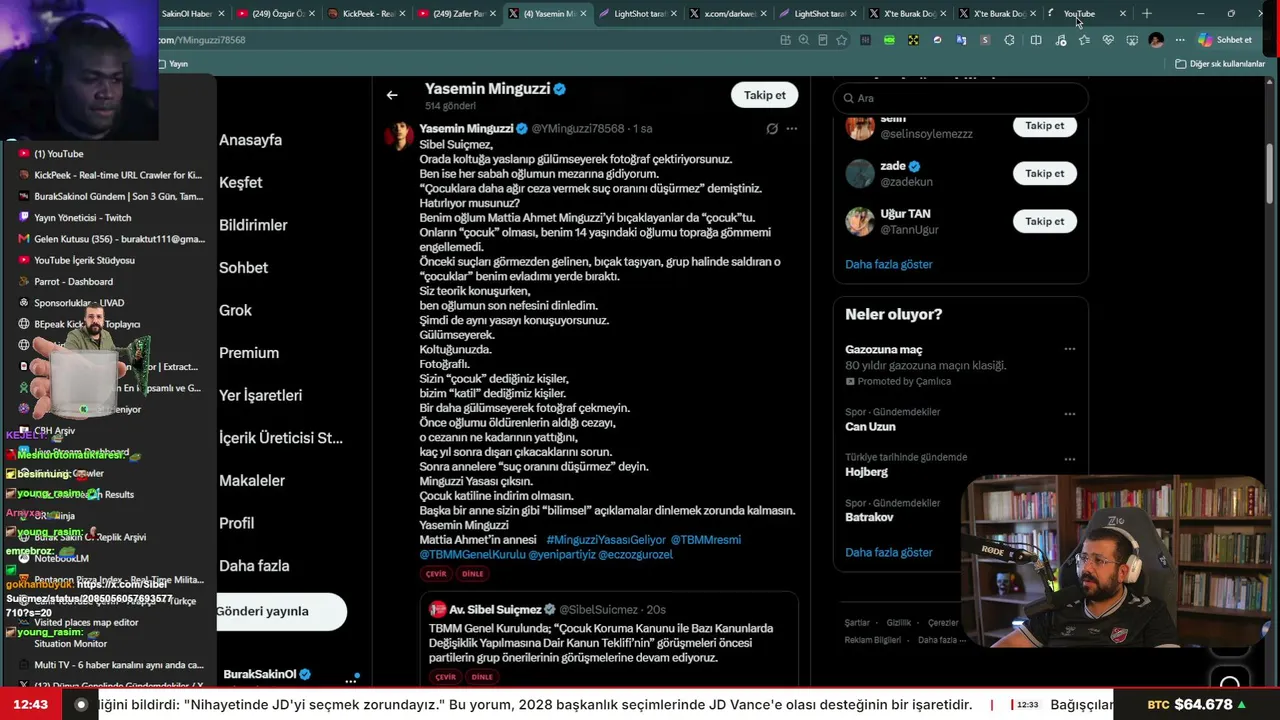1280x720 pixels.
Task: Open Anasayfa in X sidebar
Action: (250, 140)
